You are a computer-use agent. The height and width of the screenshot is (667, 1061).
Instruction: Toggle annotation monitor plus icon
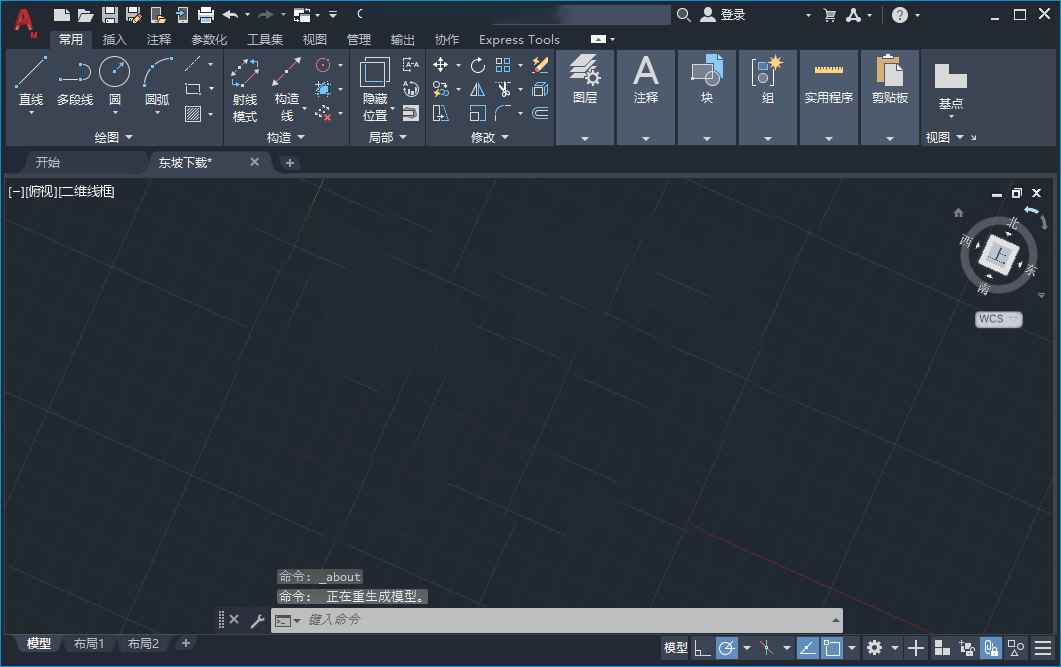916,648
